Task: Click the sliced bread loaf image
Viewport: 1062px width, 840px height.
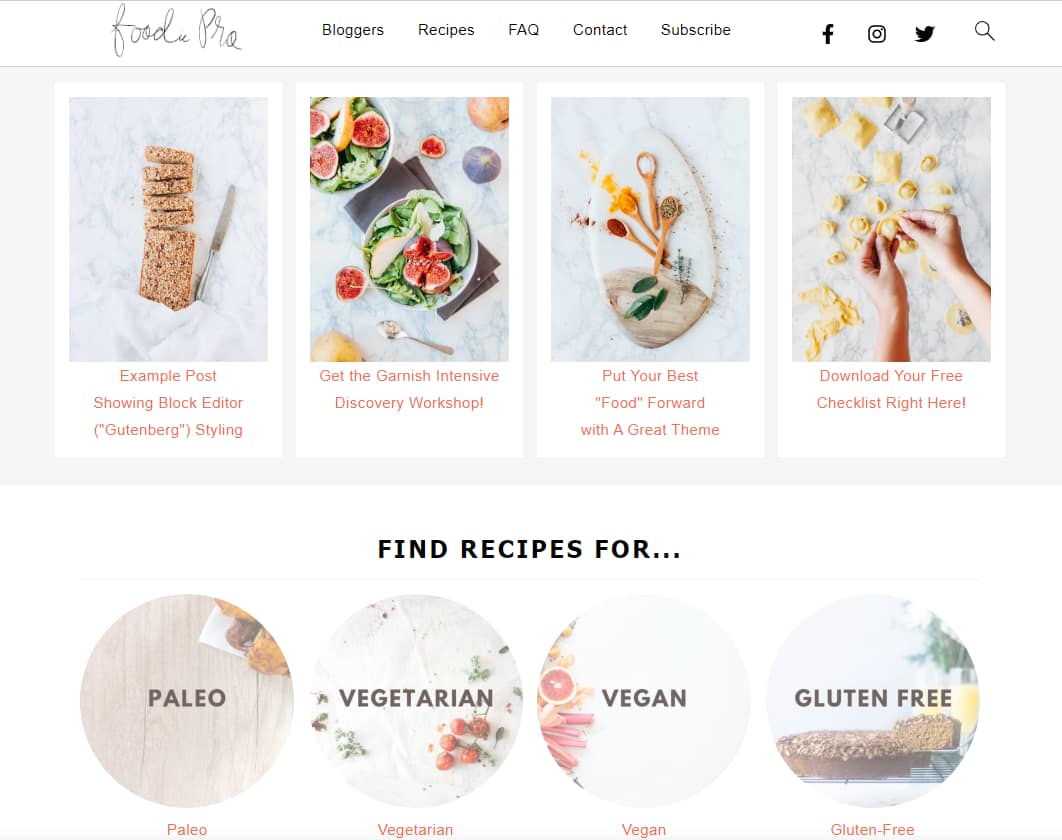Action: pyautogui.click(x=169, y=229)
